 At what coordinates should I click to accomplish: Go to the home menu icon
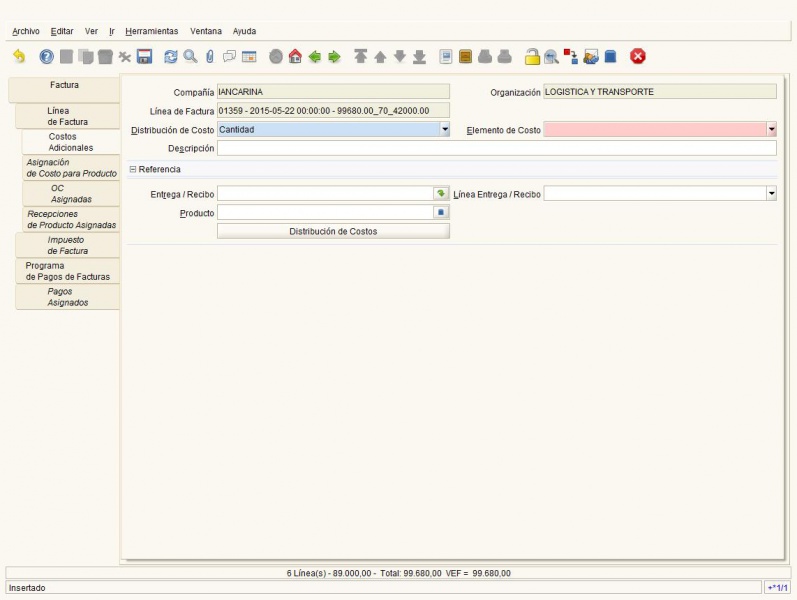(x=295, y=57)
